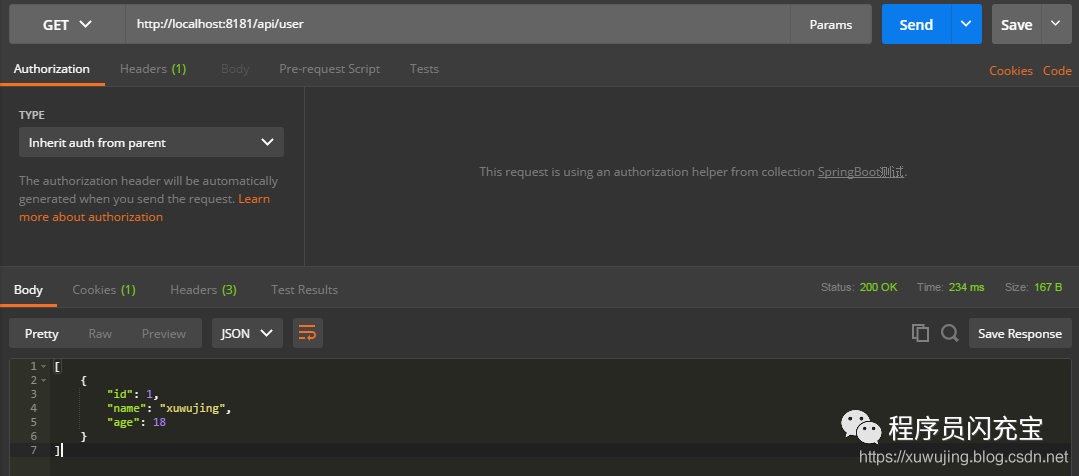Screen dimensions: 1079x476
Task: Click the search response icon
Action: point(950,333)
